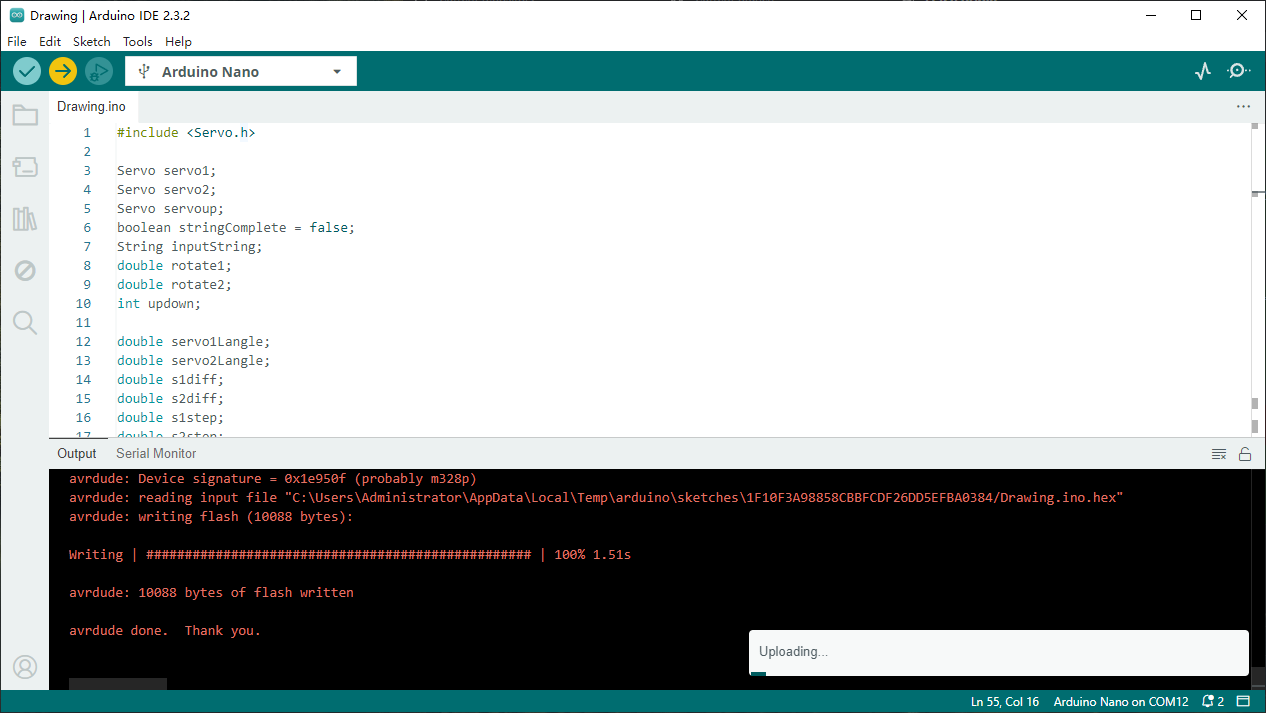Open the user account profile icon

[x=25, y=667]
